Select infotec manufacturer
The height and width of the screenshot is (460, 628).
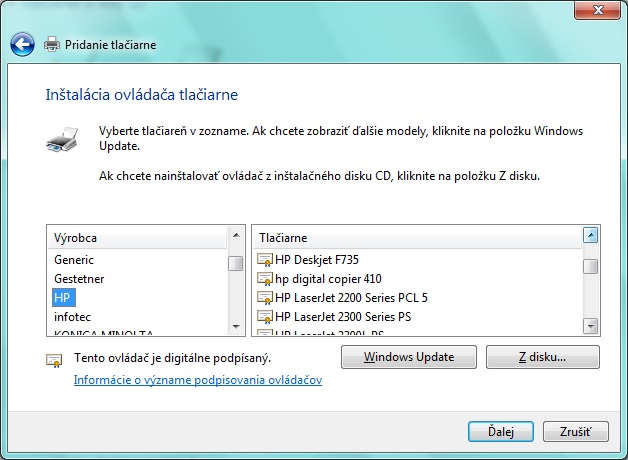72,317
